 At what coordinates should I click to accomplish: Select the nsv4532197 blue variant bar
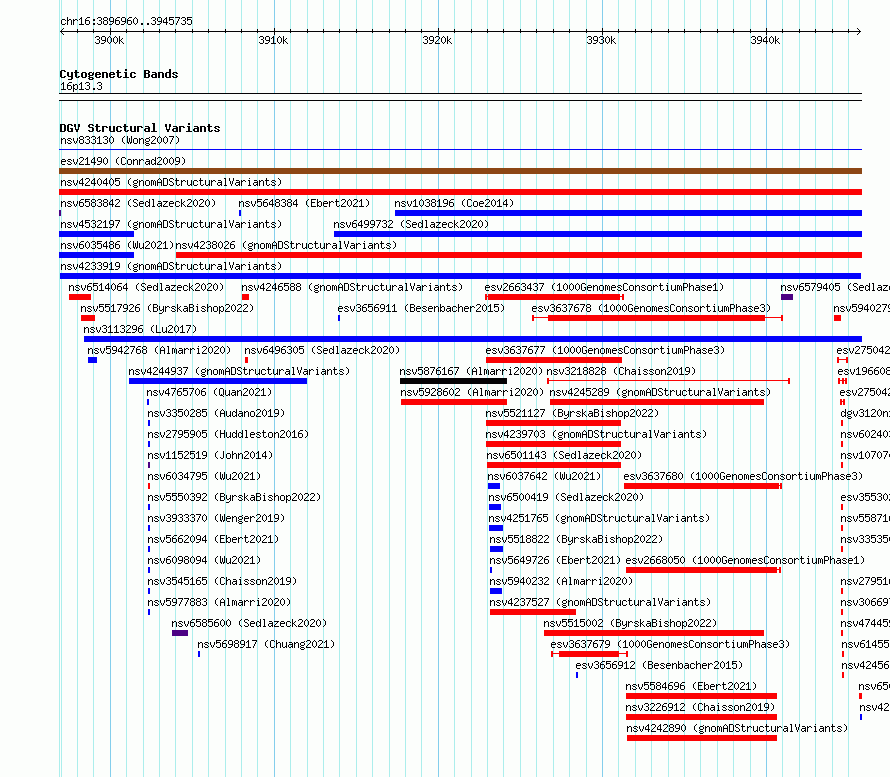click(x=96, y=234)
